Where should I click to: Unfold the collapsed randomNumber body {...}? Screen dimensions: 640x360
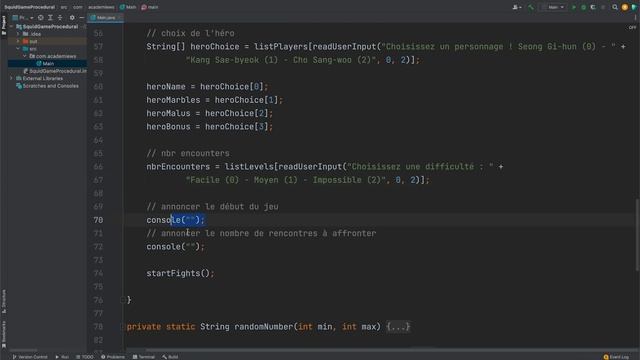pos(398,327)
